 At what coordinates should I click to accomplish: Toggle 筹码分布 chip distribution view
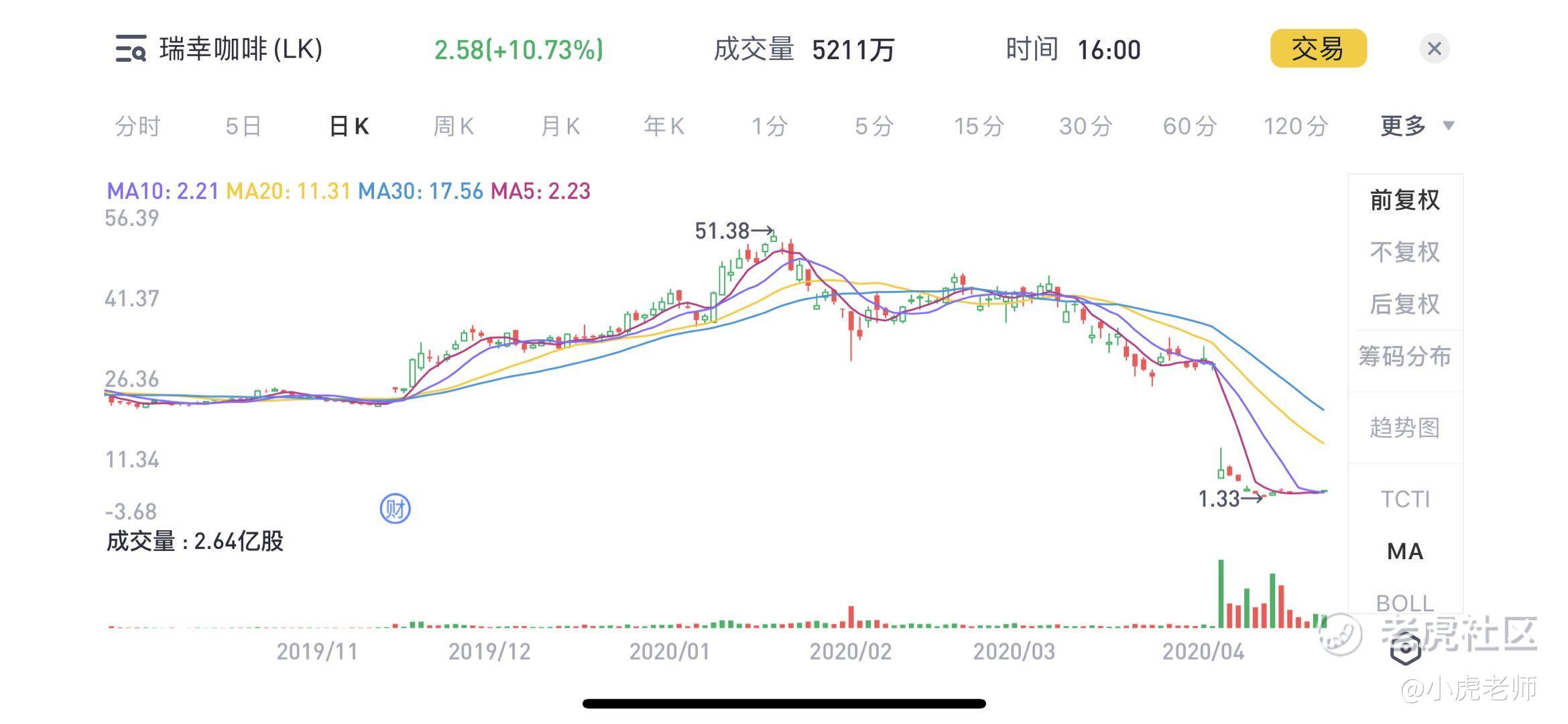pyautogui.click(x=1405, y=356)
